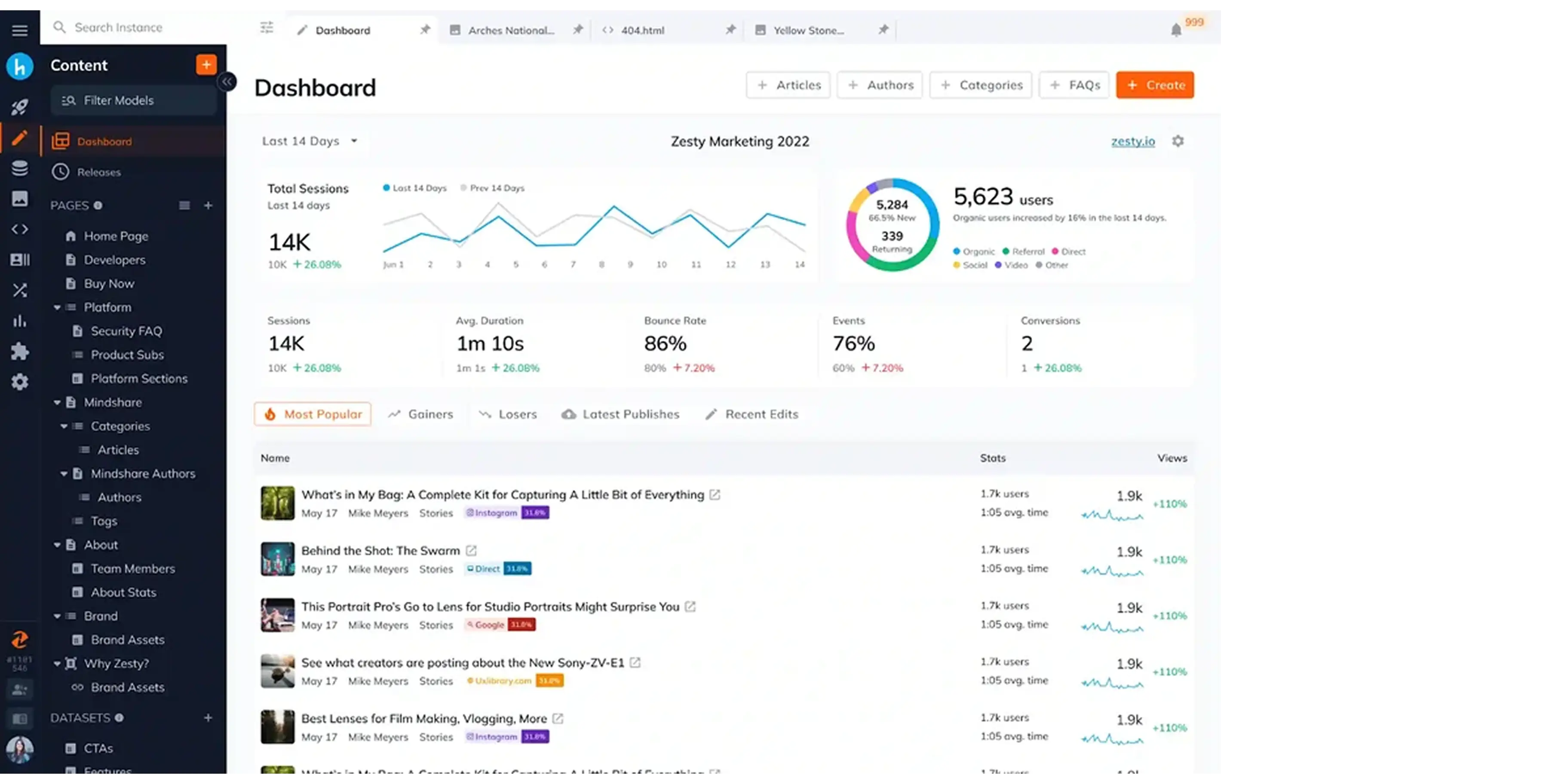This screenshot has width=1558, height=784.
Task: Click the notification bell icon
Action: coord(1175,30)
